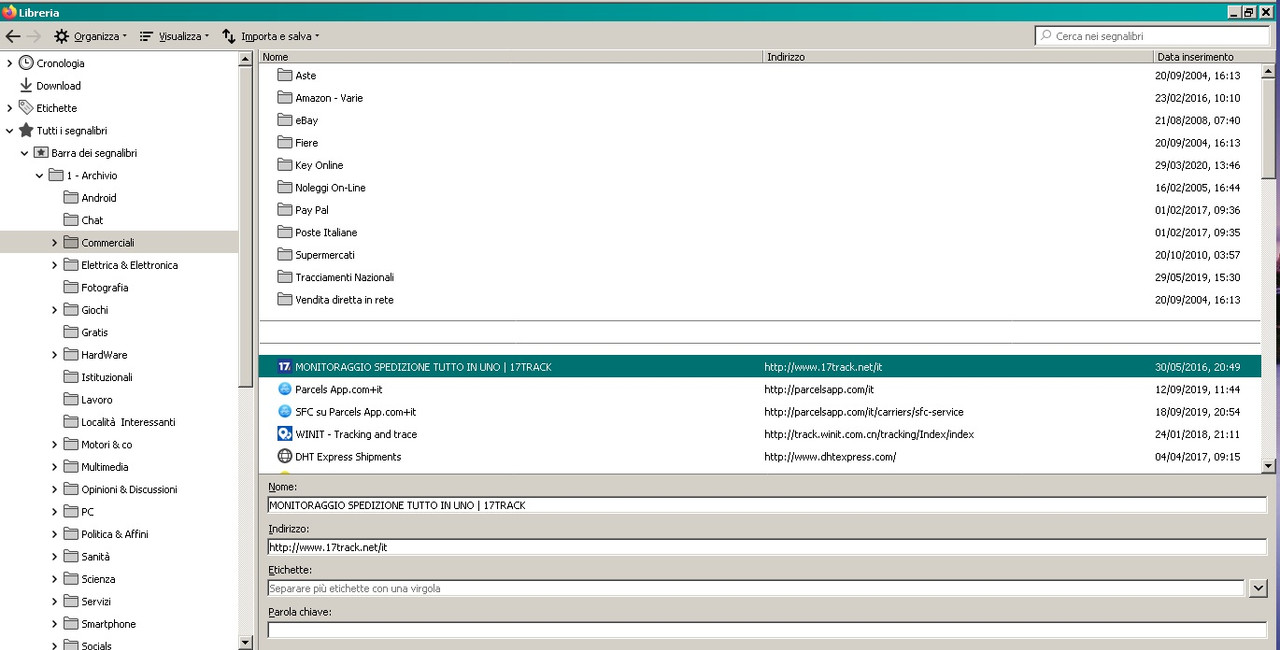Click the sidebar tree scrollbar up arrow
This screenshot has height=650, width=1280.
click(246, 59)
